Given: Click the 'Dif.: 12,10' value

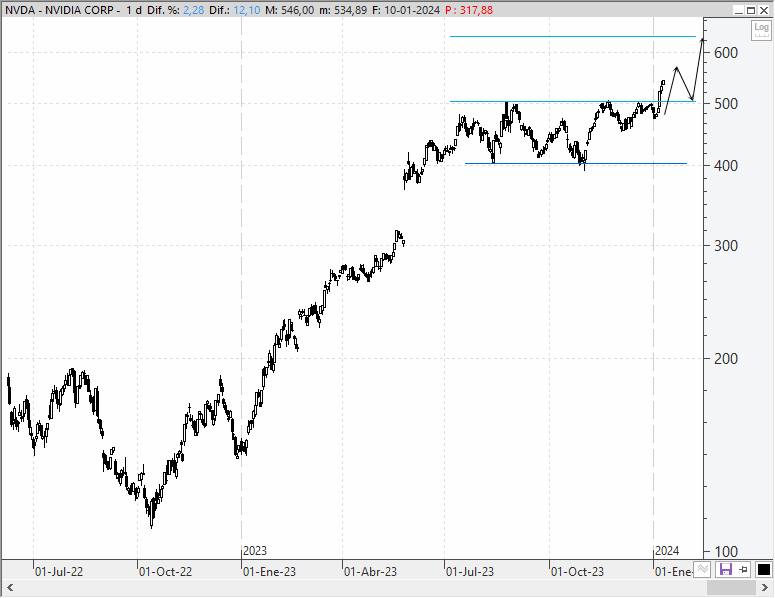Looking at the screenshot, I should (234, 10).
